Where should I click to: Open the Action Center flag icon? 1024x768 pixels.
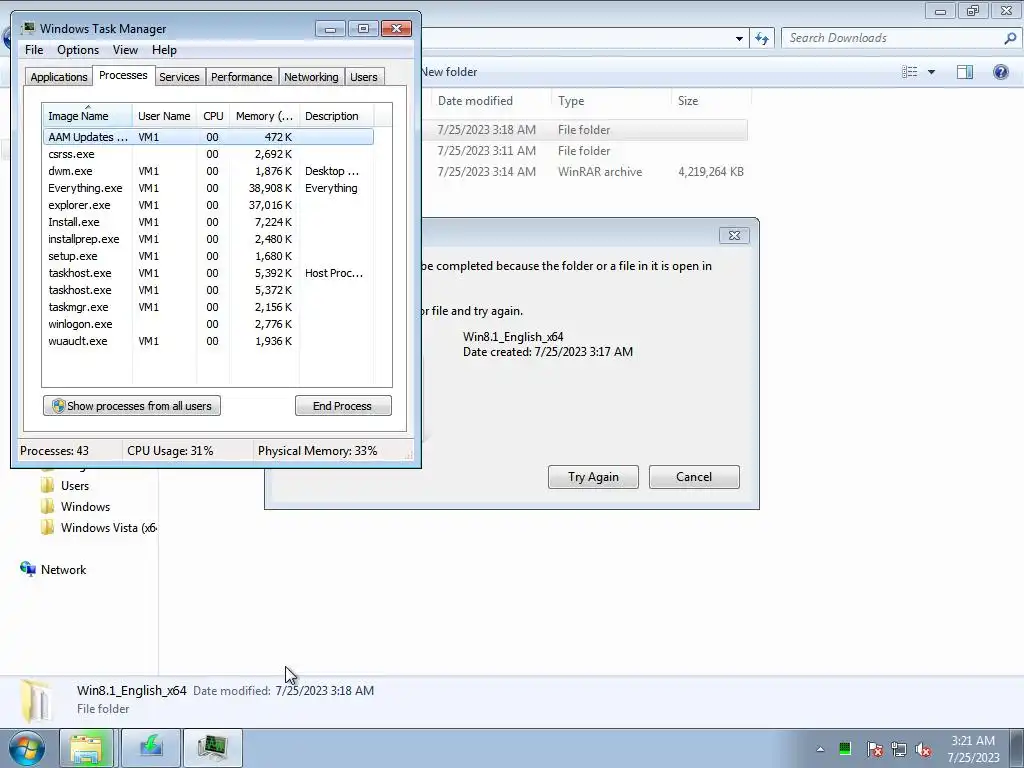(874, 749)
